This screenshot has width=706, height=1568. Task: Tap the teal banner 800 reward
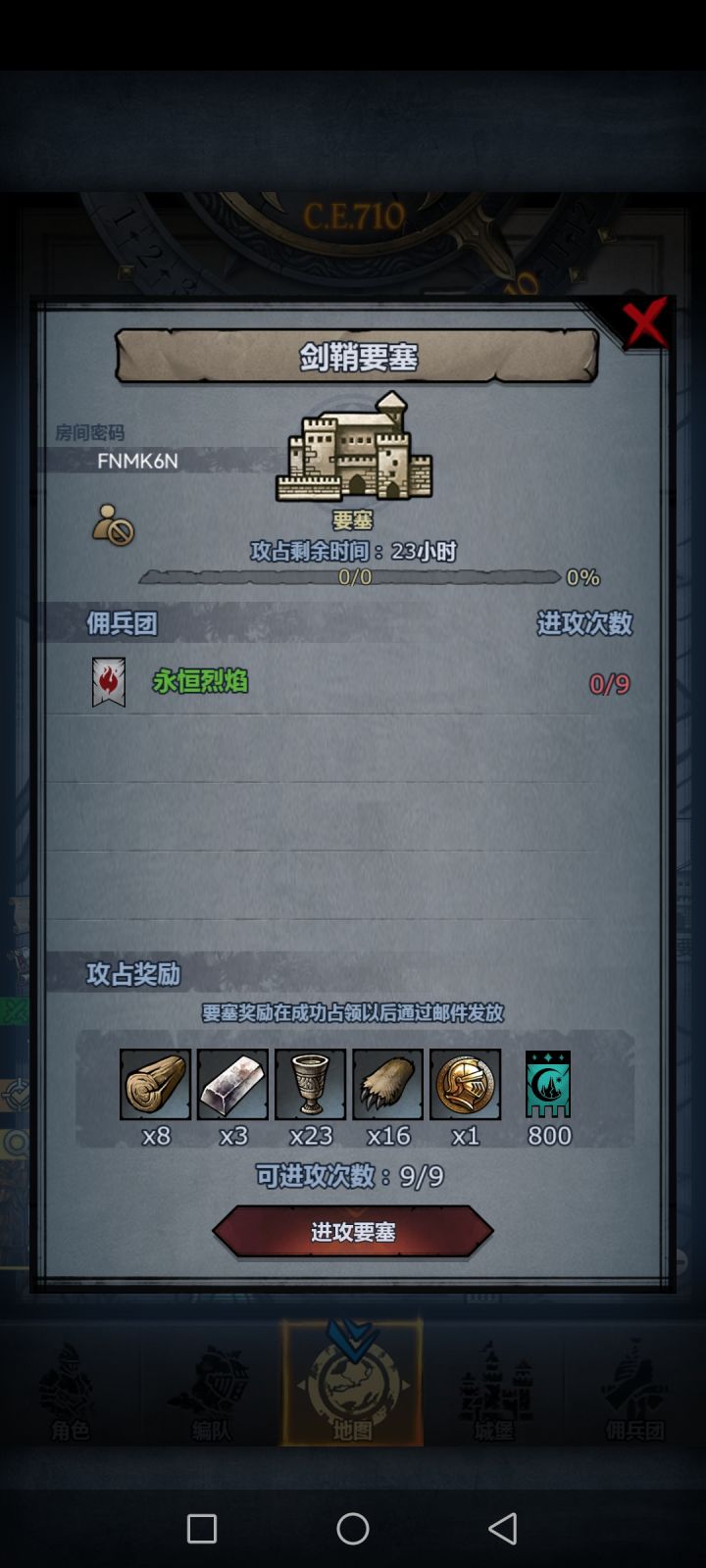click(x=548, y=1085)
